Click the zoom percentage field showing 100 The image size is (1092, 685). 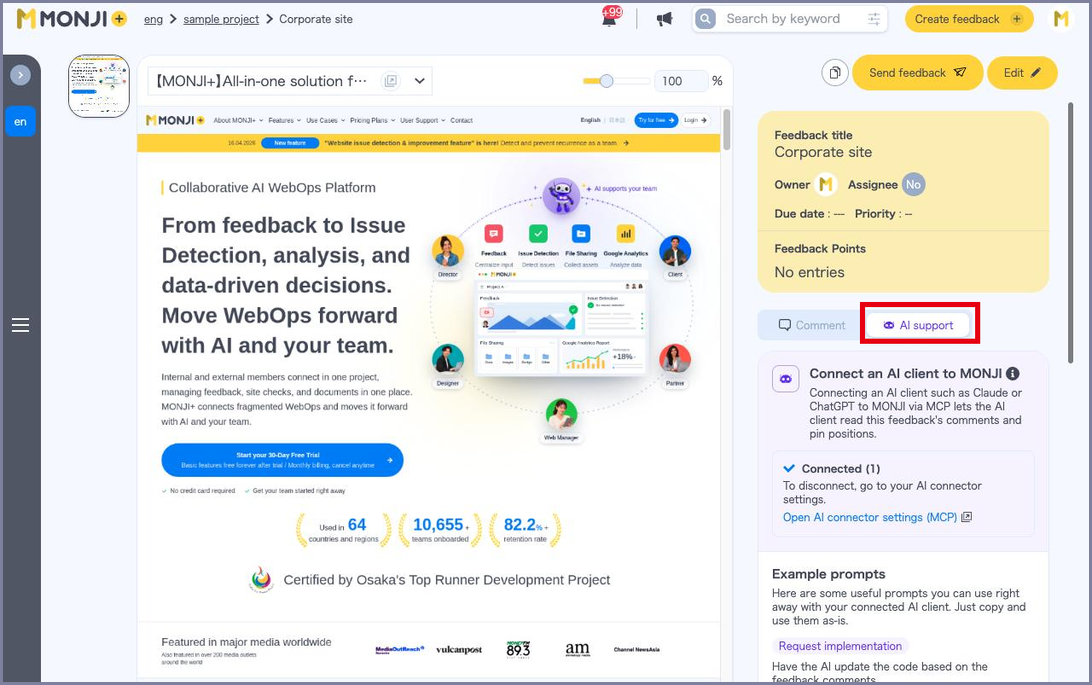(x=680, y=81)
